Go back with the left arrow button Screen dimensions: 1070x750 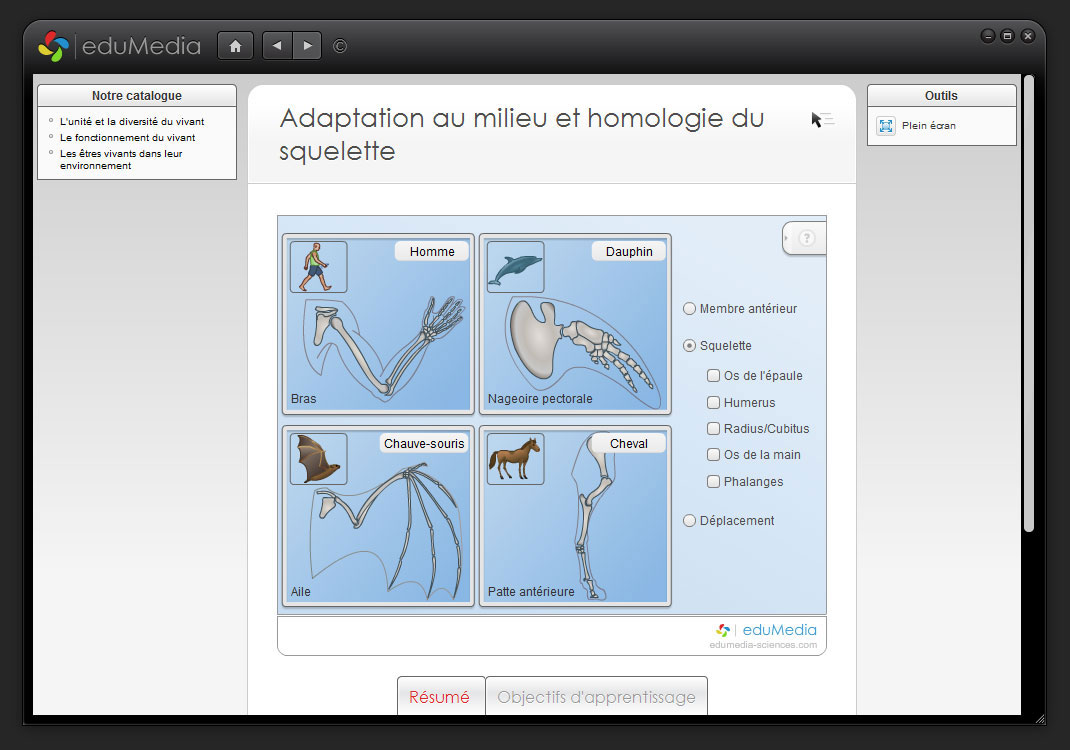click(277, 46)
